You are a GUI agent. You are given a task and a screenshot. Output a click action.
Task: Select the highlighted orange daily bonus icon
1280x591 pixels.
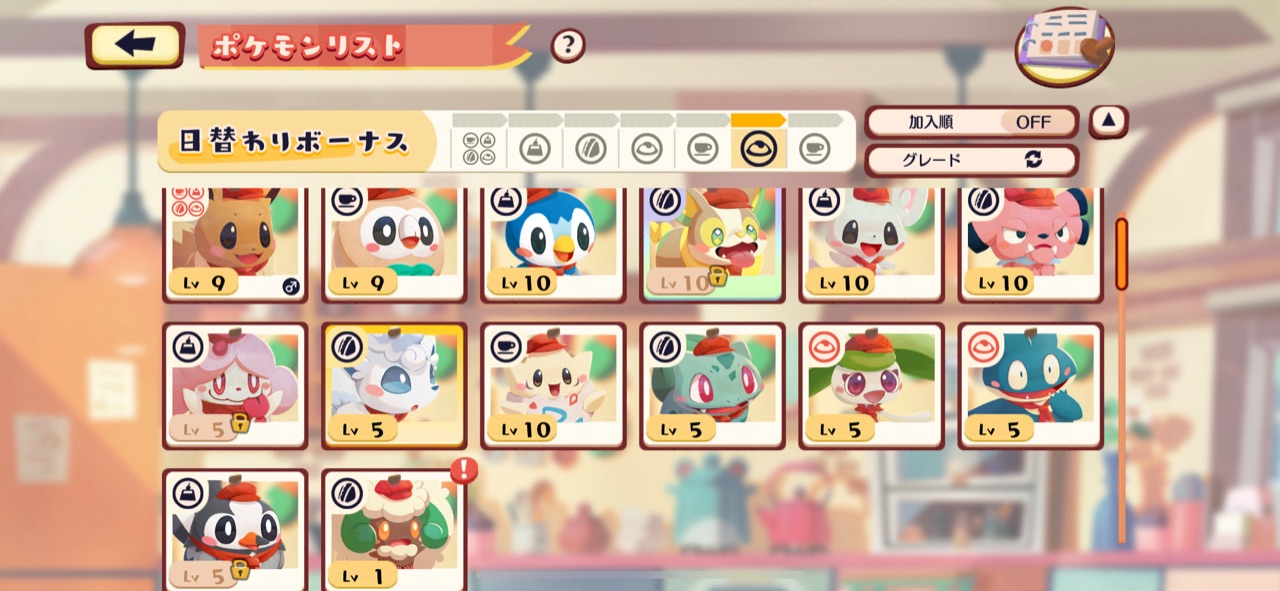click(x=759, y=149)
